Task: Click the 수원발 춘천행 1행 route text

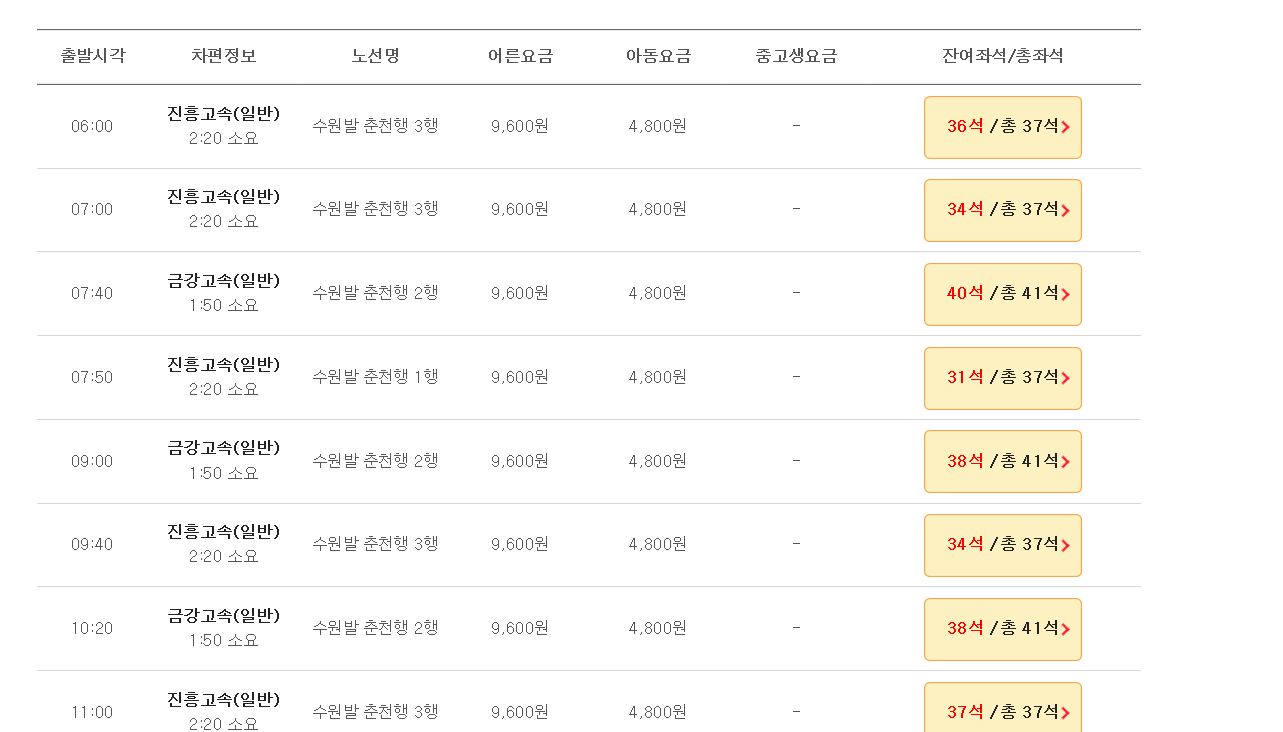Action: (x=375, y=377)
